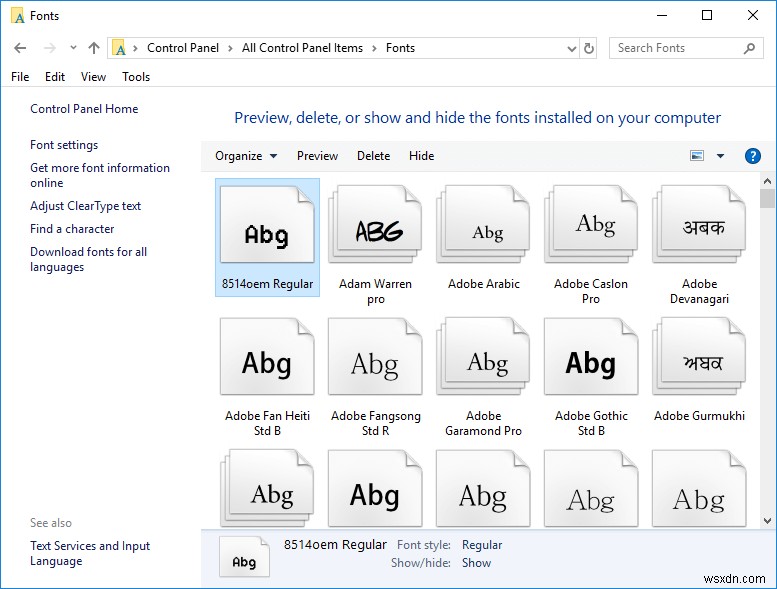Select the Adobe Devanagari font icon
The height and width of the screenshot is (589, 777).
point(699,232)
